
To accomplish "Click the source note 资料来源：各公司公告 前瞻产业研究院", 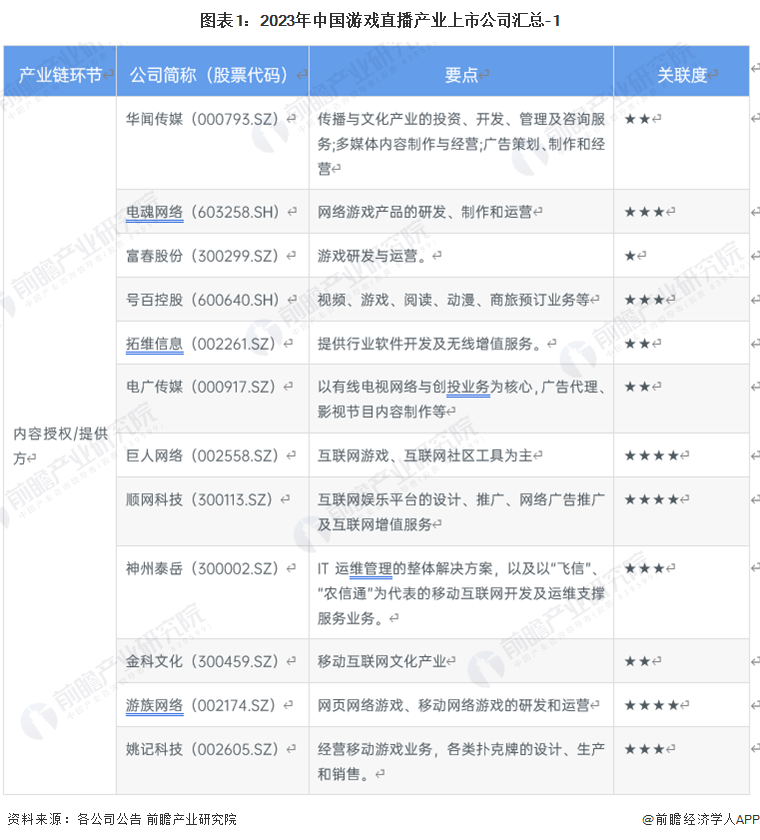I will click(x=122, y=819).
